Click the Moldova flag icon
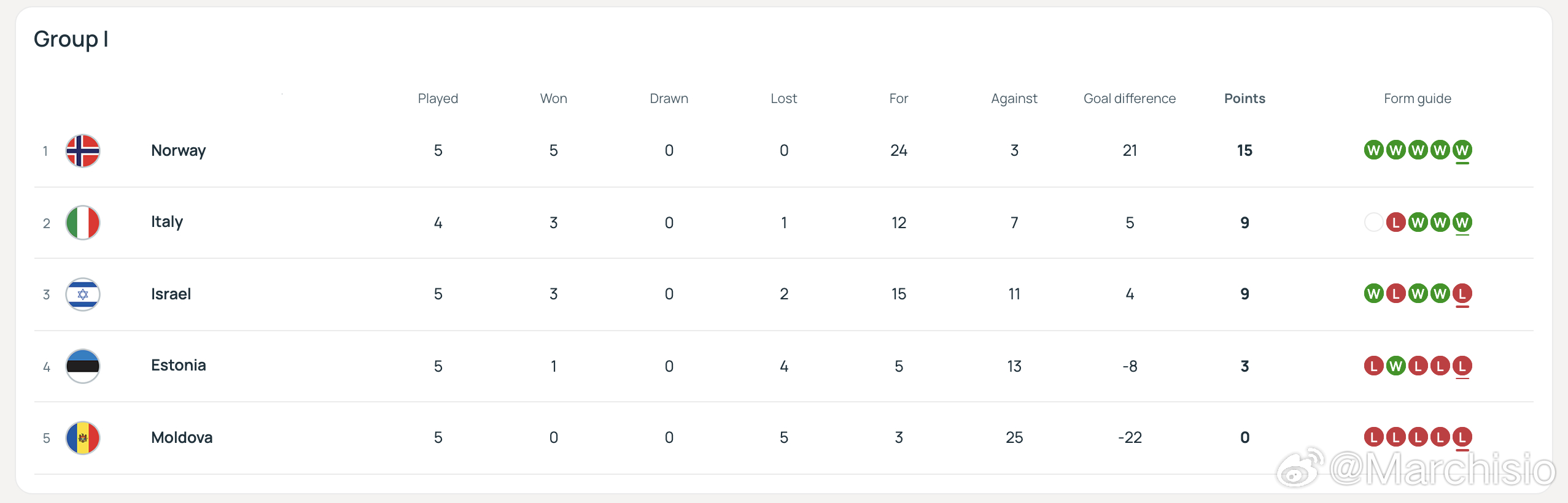This screenshot has height=503, width=1568. tap(83, 438)
